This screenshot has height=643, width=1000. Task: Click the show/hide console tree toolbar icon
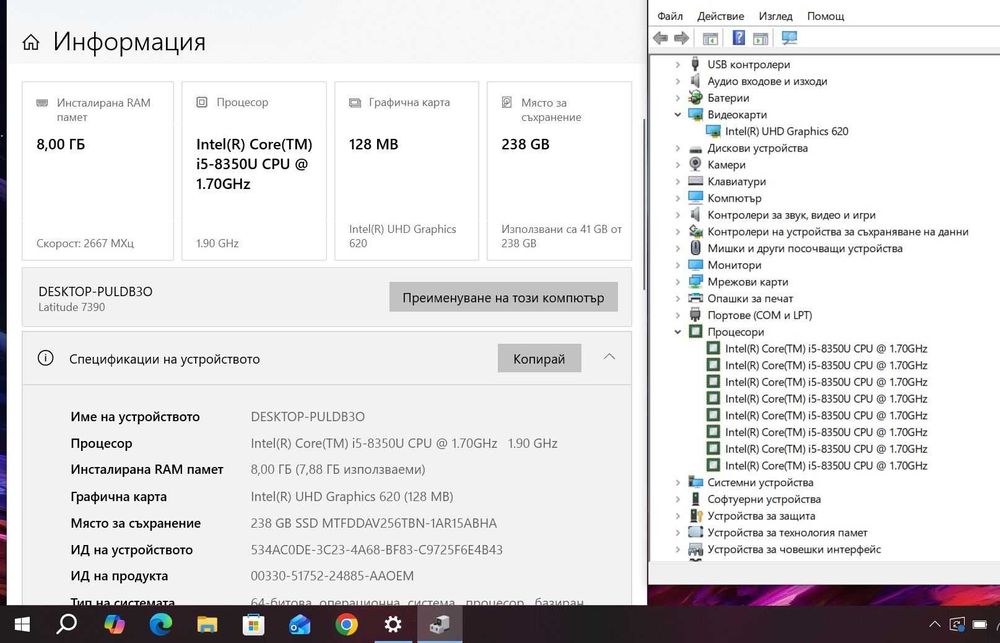click(710, 38)
